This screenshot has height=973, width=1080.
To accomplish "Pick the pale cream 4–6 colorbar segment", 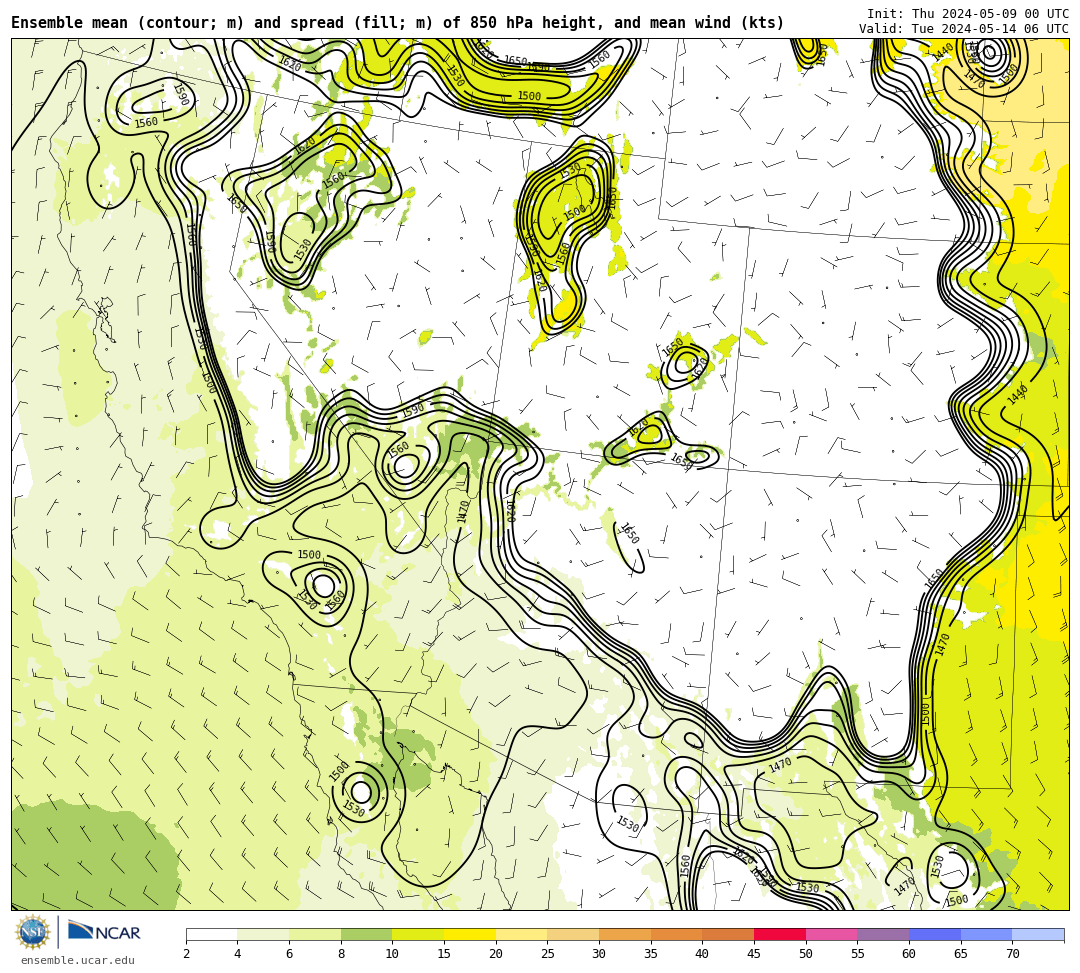I will [x=263, y=934].
